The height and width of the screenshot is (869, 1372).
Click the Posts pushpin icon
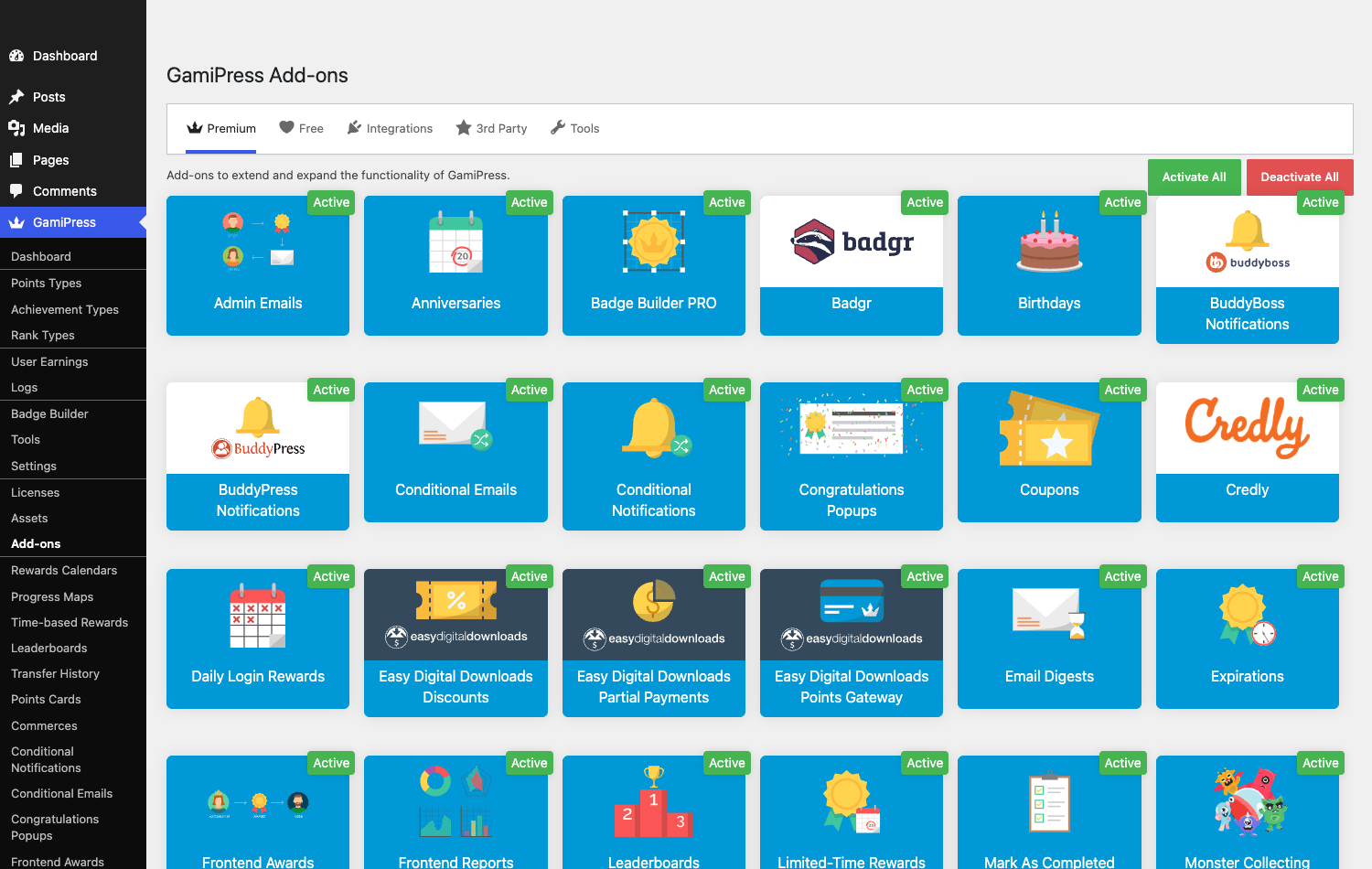pos(16,97)
